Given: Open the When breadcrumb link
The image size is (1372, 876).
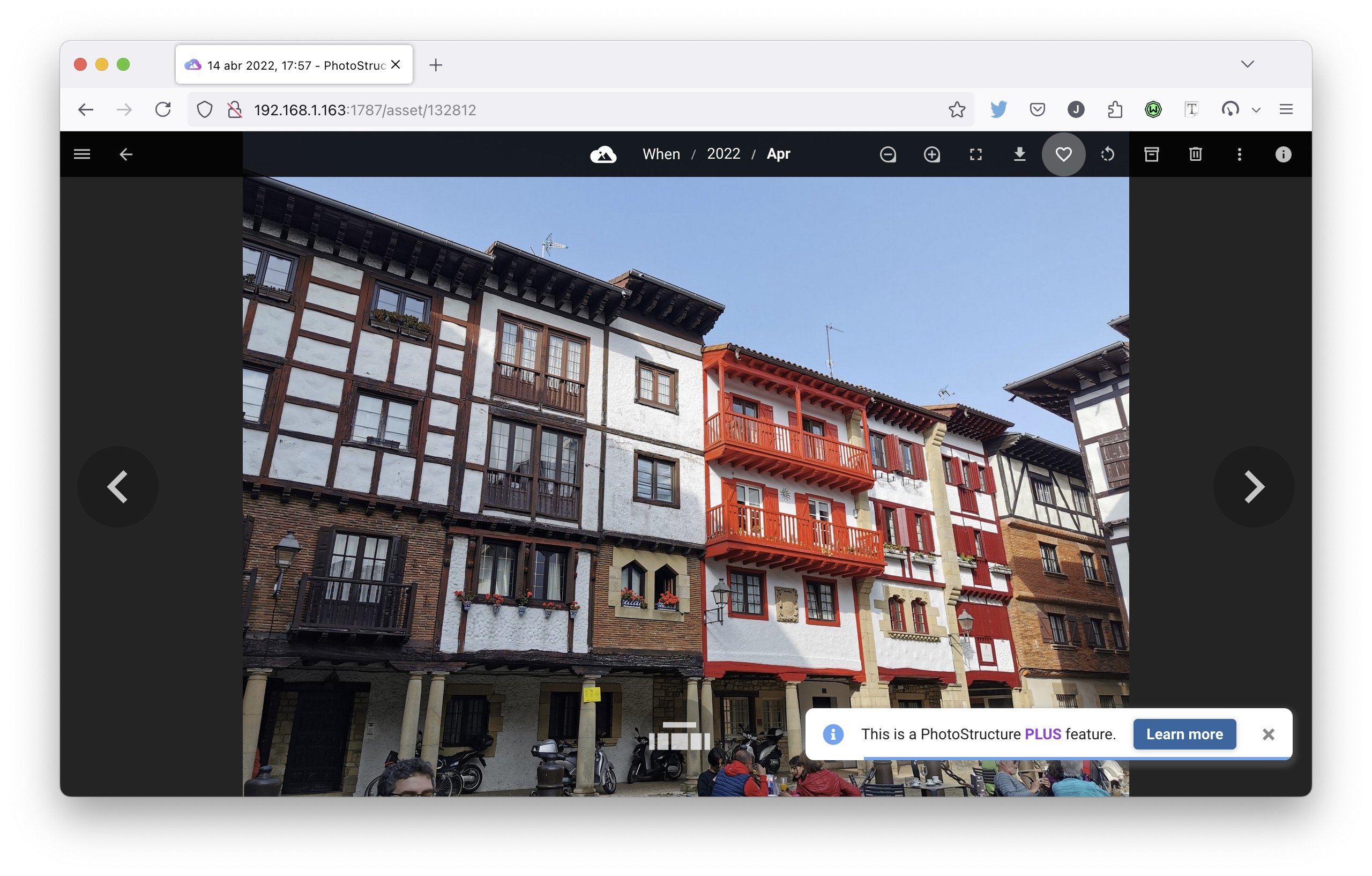Looking at the screenshot, I should [661, 154].
